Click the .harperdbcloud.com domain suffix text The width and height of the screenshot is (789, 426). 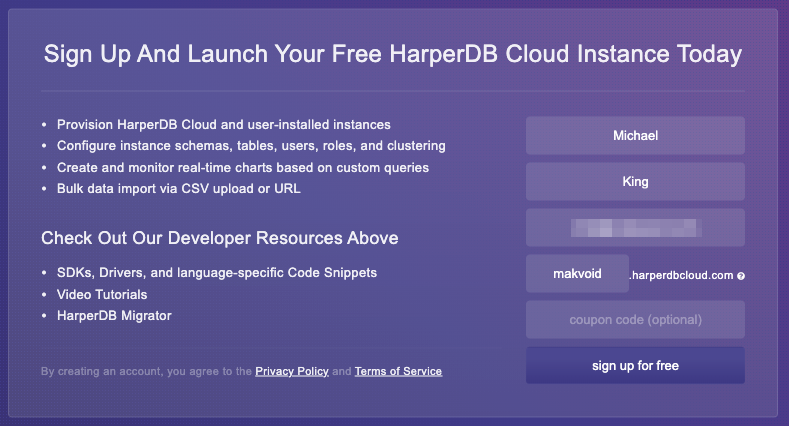coord(681,275)
